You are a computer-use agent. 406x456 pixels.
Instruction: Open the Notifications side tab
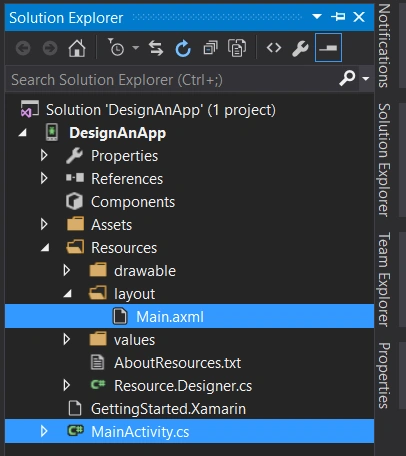(384, 46)
